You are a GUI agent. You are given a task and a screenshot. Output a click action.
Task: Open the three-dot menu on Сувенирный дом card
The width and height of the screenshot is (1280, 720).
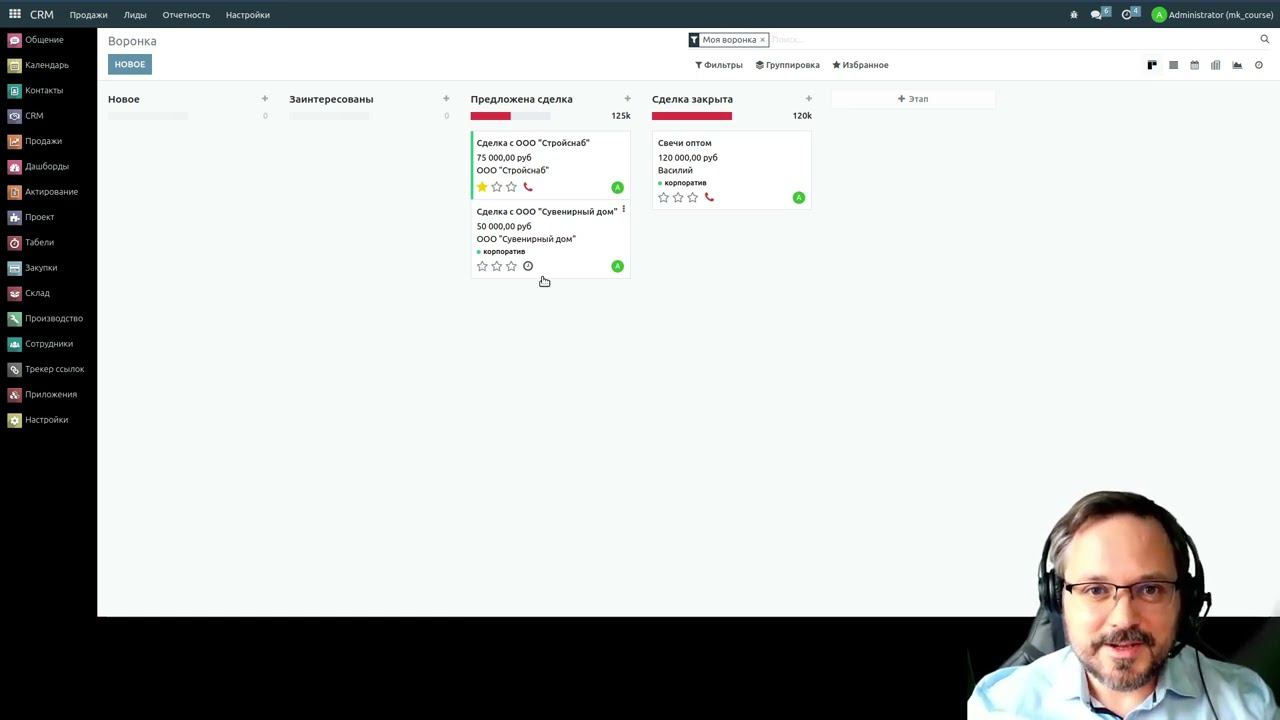click(x=624, y=209)
